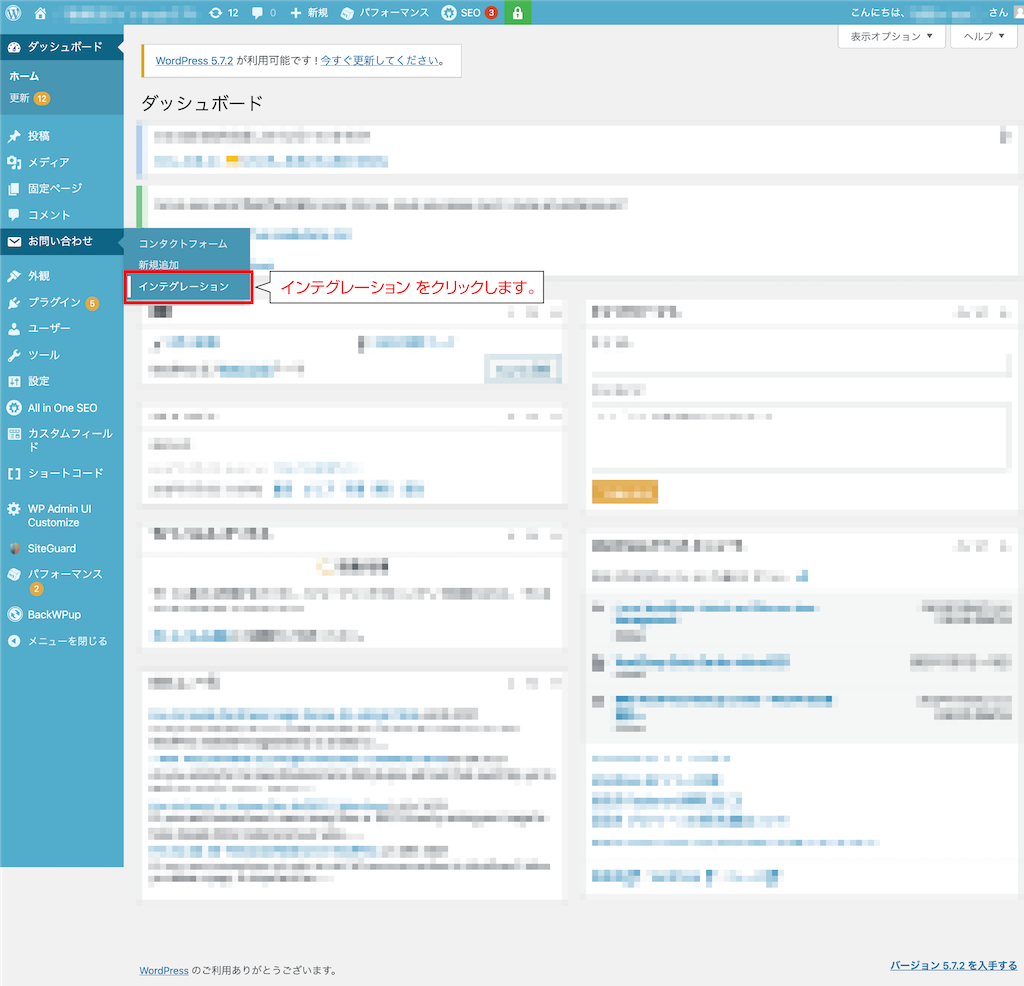Image resolution: width=1024 pixels, height=986 pixels.
Task: Click the プラグイン plug icon
Action: (x=14, y=302)
